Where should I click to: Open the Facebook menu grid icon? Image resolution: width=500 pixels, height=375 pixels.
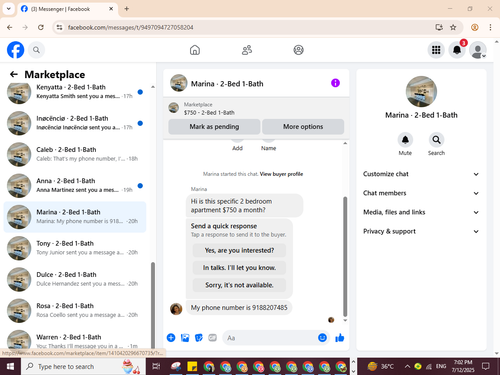436,50
